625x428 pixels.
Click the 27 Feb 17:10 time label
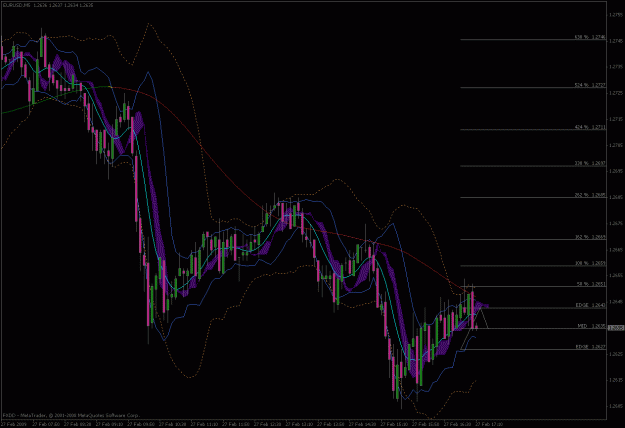[489, 424]
